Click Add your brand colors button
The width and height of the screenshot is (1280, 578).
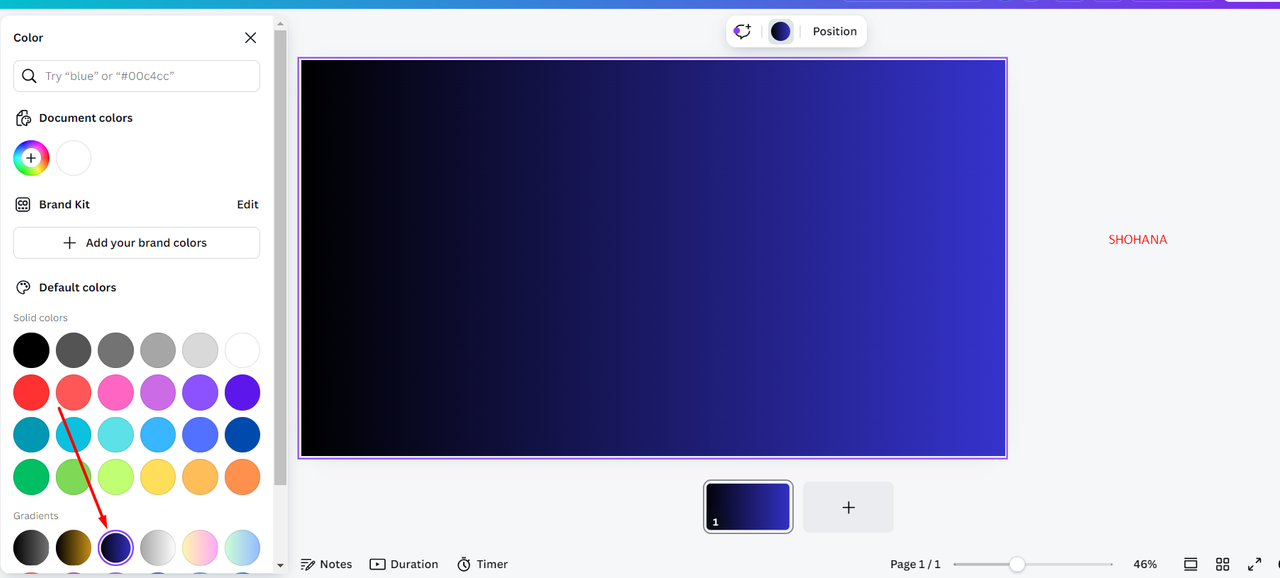[x=136, y=243]
